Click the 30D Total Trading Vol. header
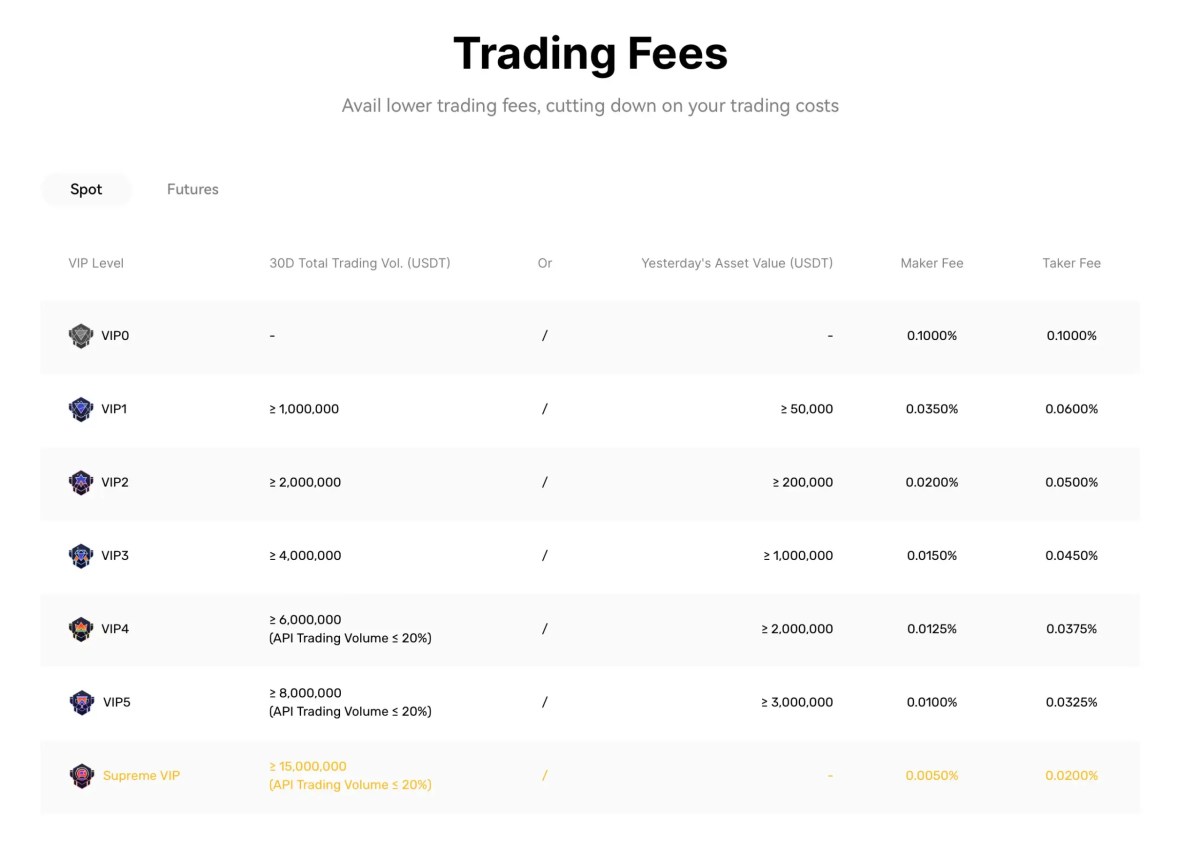This screenshot has width=1200, height=855. [x=360, y=263]
